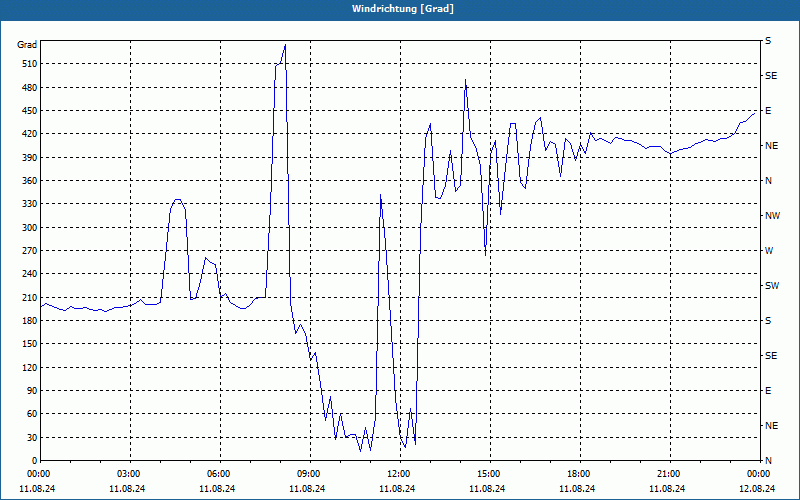Select the 210 y-axis value

click(x=30, y=297)
